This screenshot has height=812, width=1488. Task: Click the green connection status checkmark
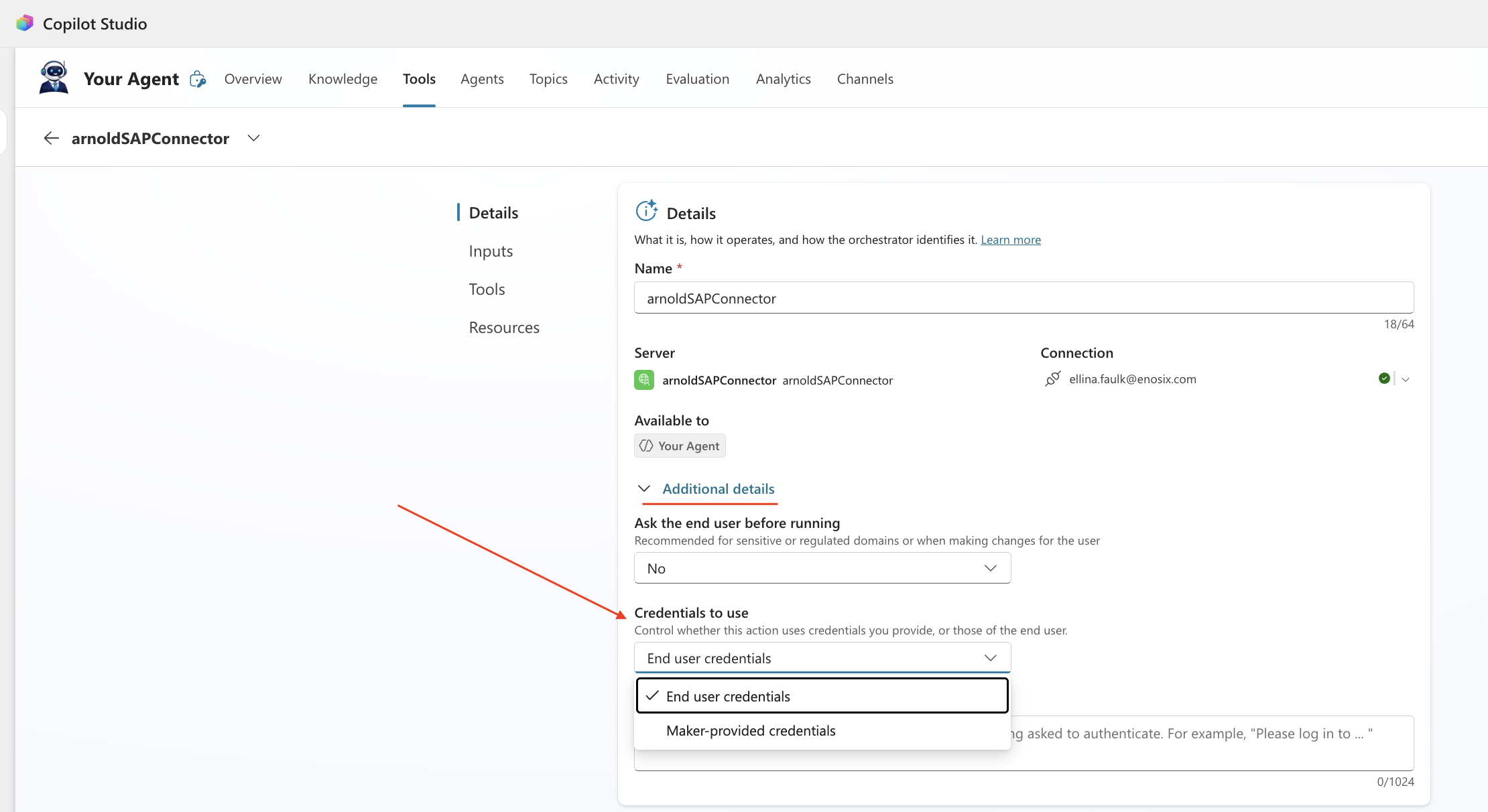pyautogui.click(x=1384, y=379)
